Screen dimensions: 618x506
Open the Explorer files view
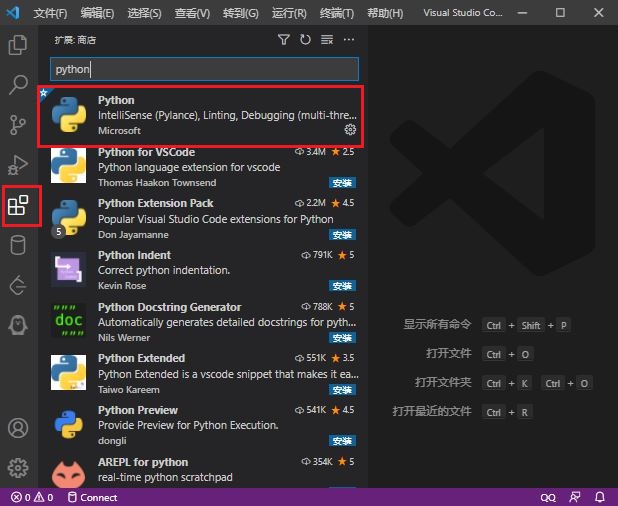pos(18,44)
